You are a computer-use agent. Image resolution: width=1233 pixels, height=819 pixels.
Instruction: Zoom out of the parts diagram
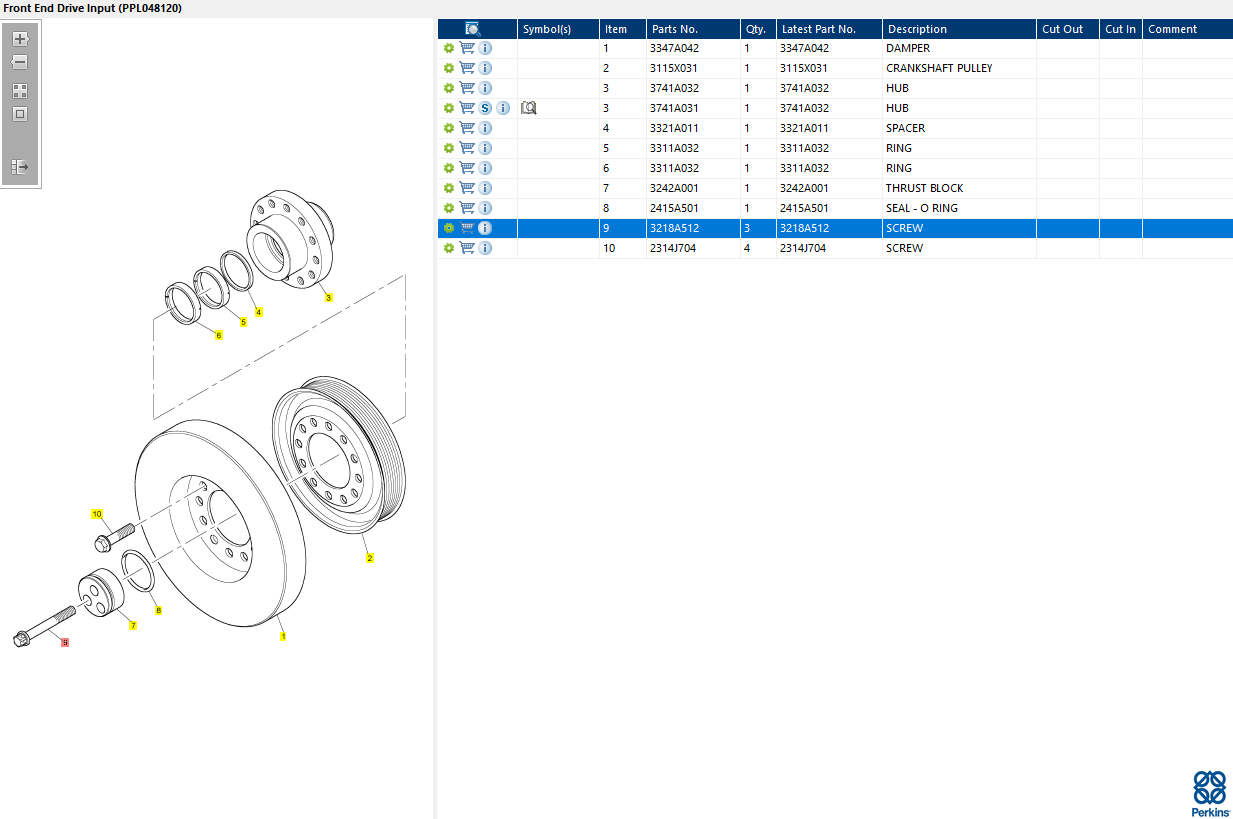20,62
